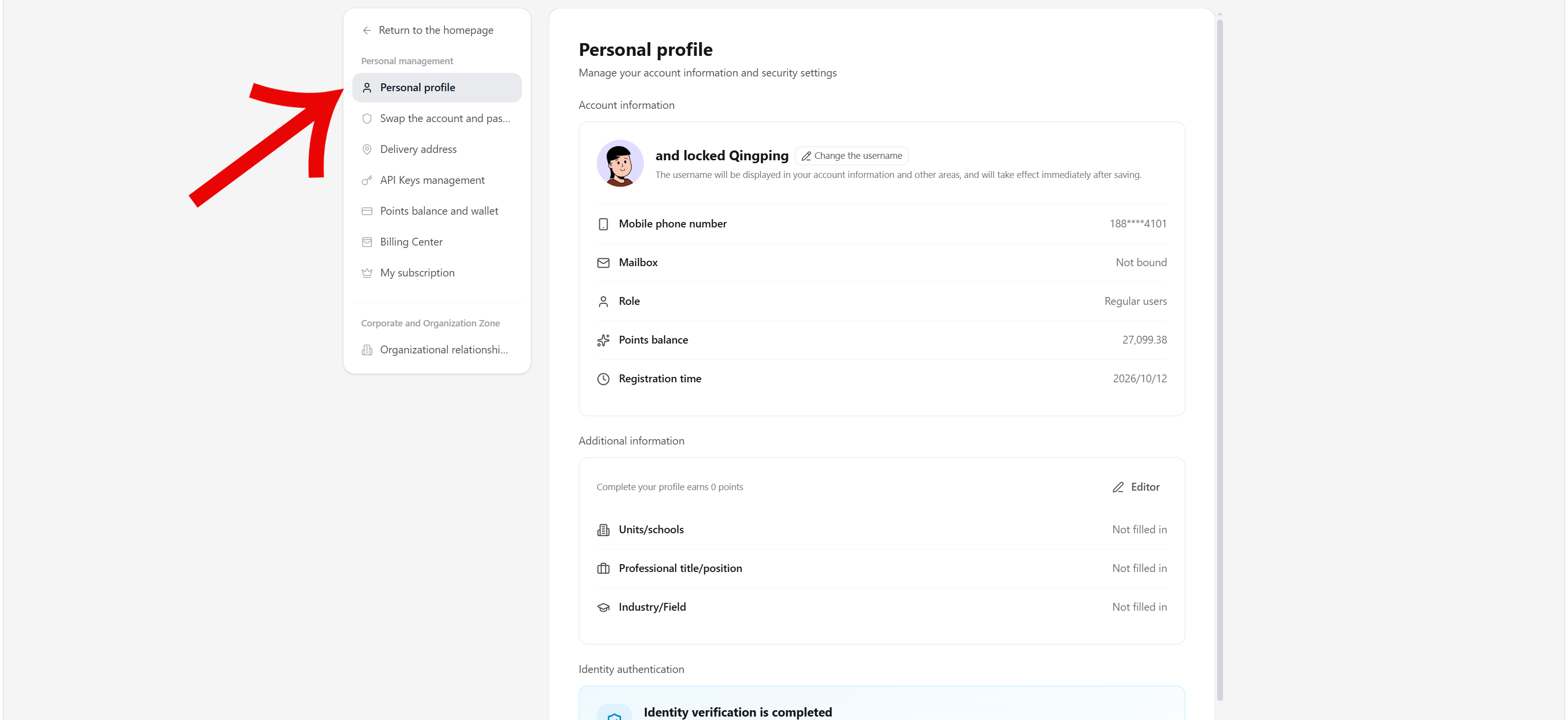1568x720 pixels.
Task: Click the person icon next to Personal profile
Action: click(x=367, y=88)
